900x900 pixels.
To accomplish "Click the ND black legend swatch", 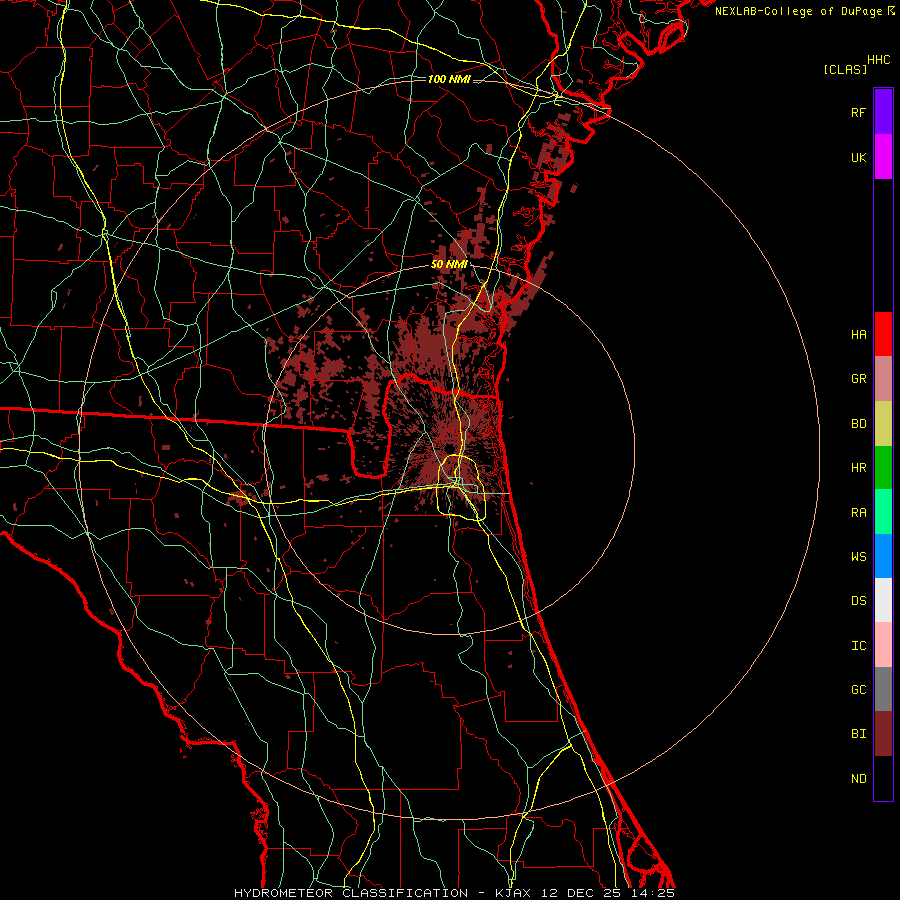I will pos(883,778).
